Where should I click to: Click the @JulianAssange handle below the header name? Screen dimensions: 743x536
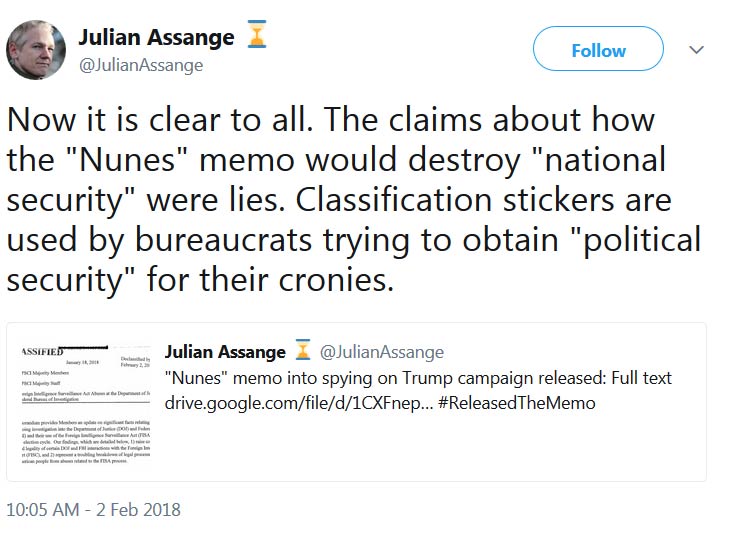pyautogui.click(x=141, y=66)
